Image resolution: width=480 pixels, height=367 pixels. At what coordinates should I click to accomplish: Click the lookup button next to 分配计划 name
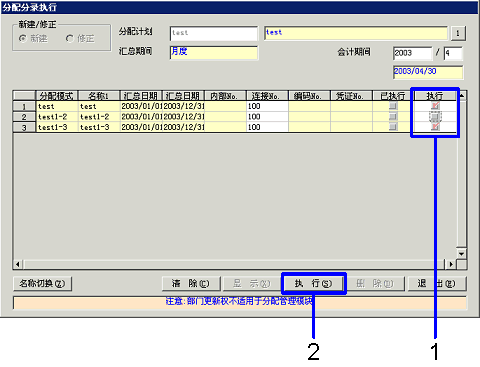[x=458, y=33]
